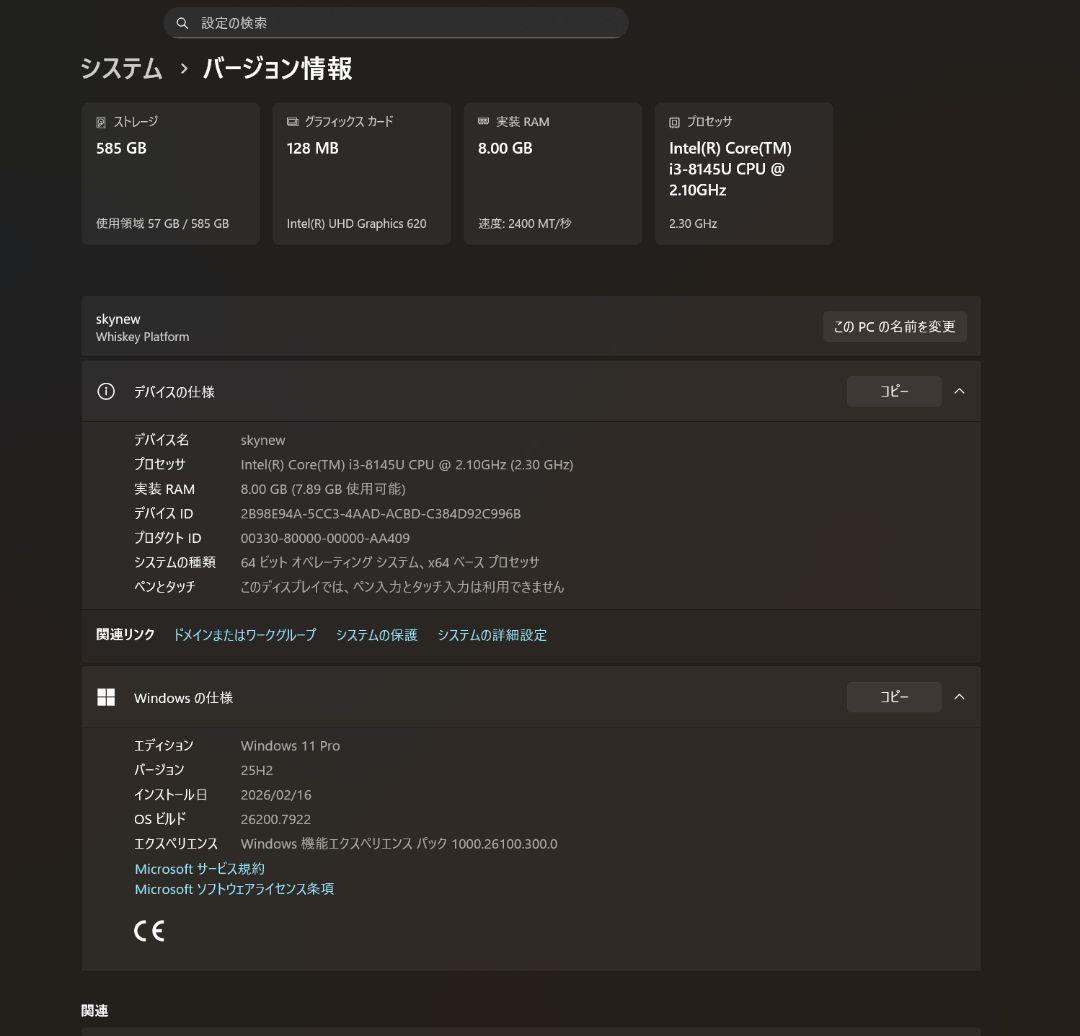Click the ストレージ card icon

pos(101,122)
